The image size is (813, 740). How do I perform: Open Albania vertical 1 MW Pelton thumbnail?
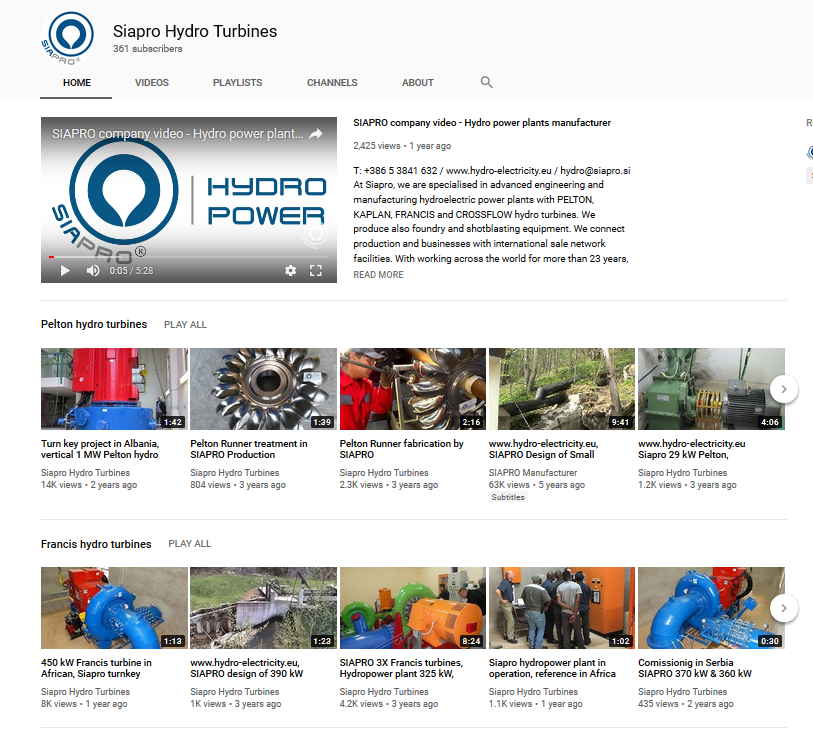click(114, 389)
